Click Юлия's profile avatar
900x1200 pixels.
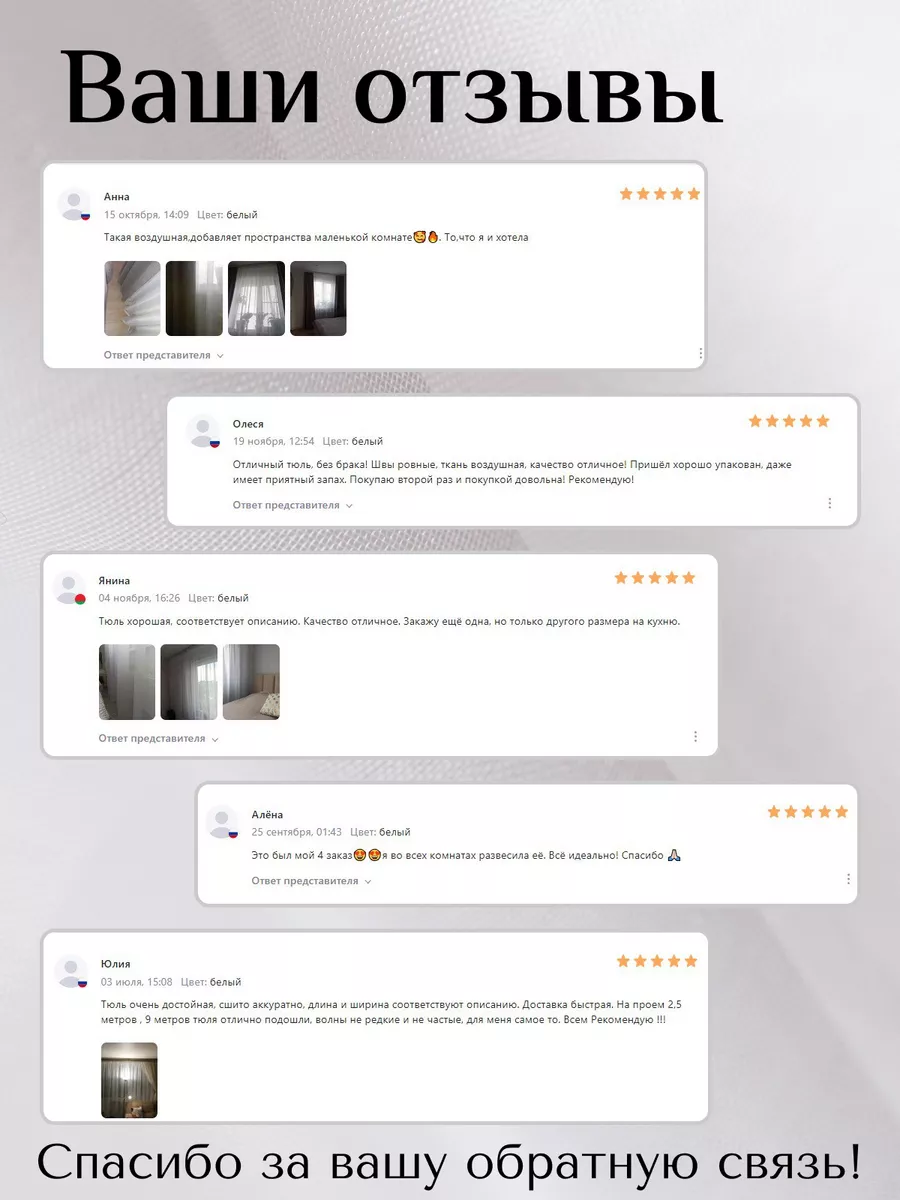click(x=72, y=971)
